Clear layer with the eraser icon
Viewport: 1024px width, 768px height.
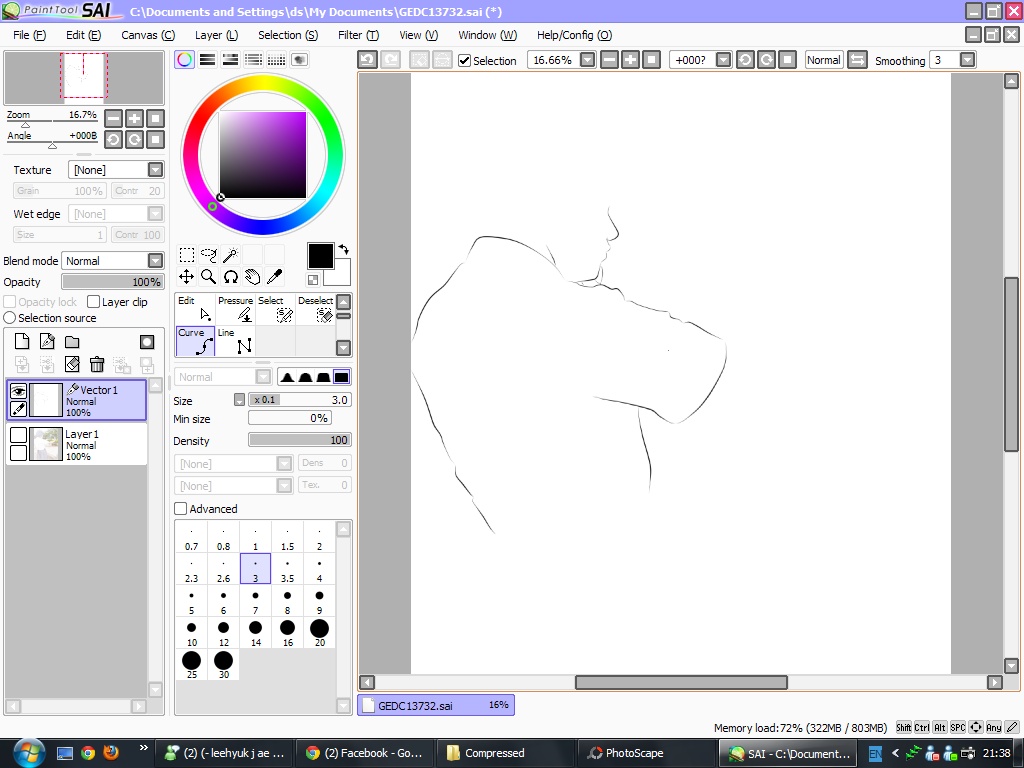click(x=72, y=364)
